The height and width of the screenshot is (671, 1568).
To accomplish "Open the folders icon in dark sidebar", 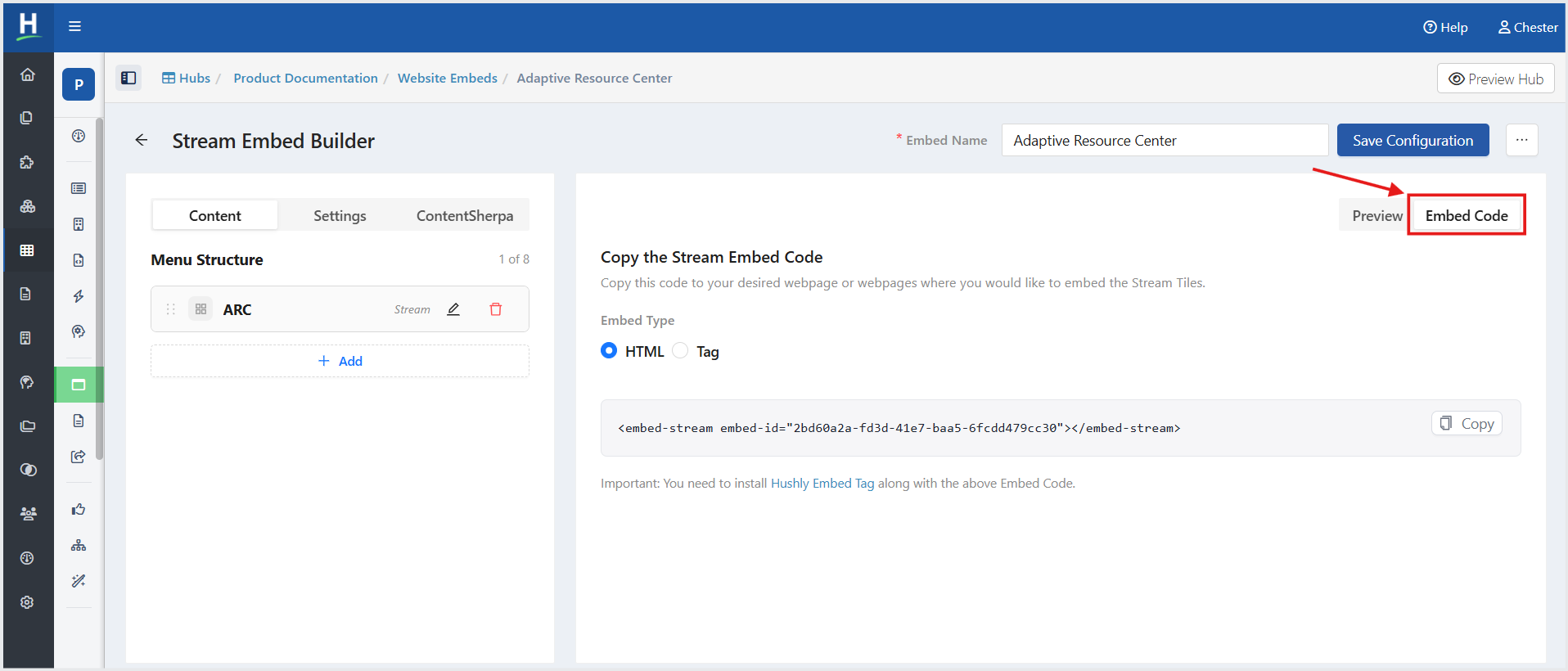I will click(27, 426).
